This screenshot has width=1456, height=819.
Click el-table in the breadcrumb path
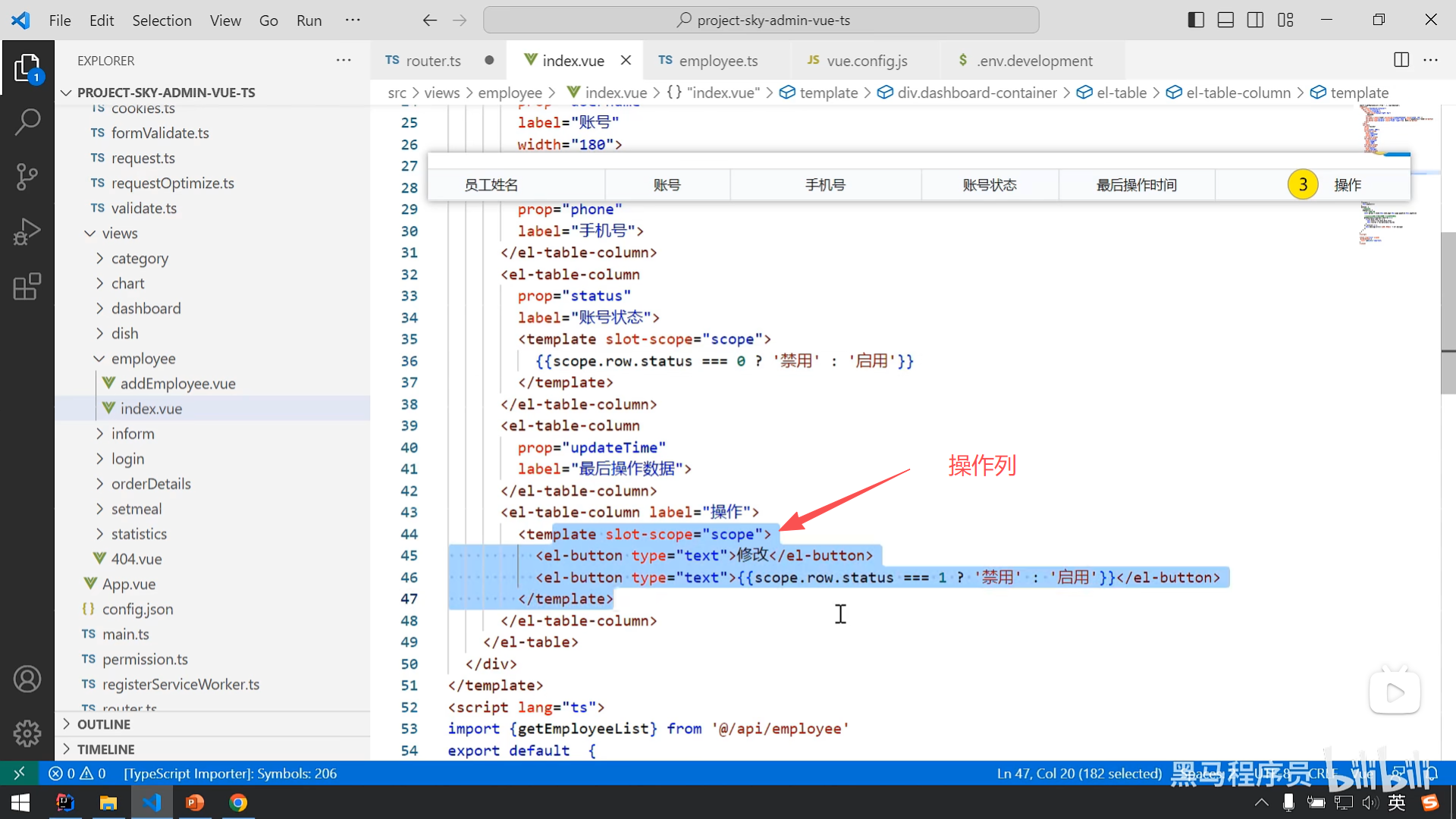click(x=1121, y=93)
